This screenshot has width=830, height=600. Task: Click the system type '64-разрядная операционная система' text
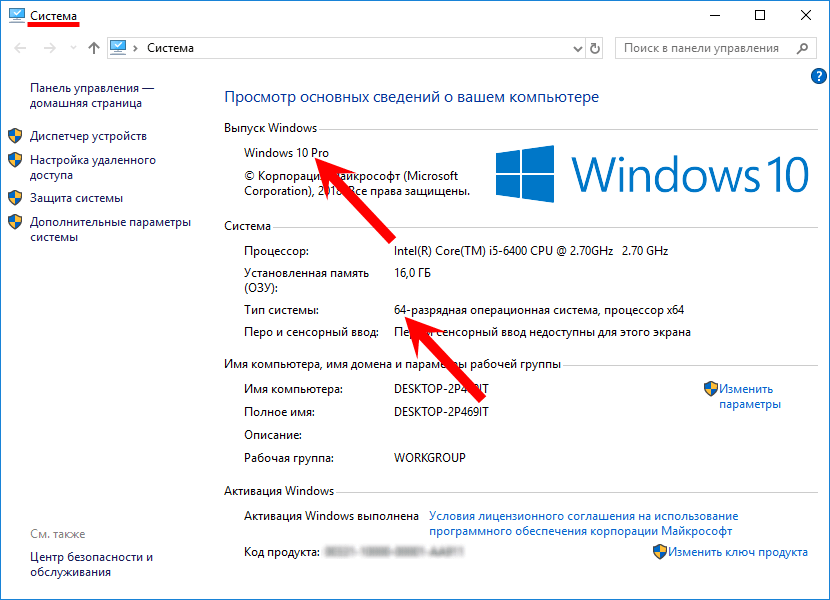click(497, 310)
